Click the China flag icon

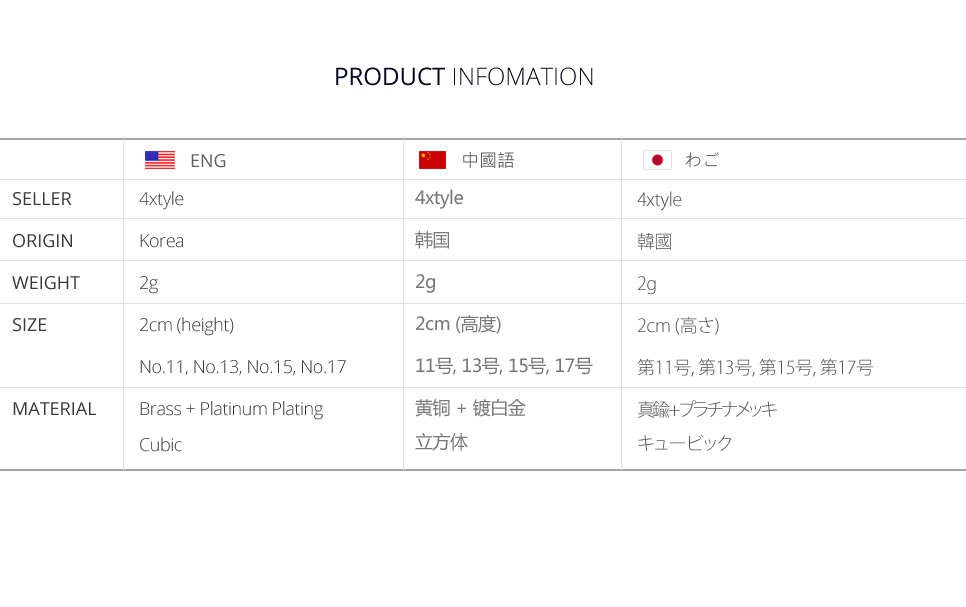tap(432, 160)
